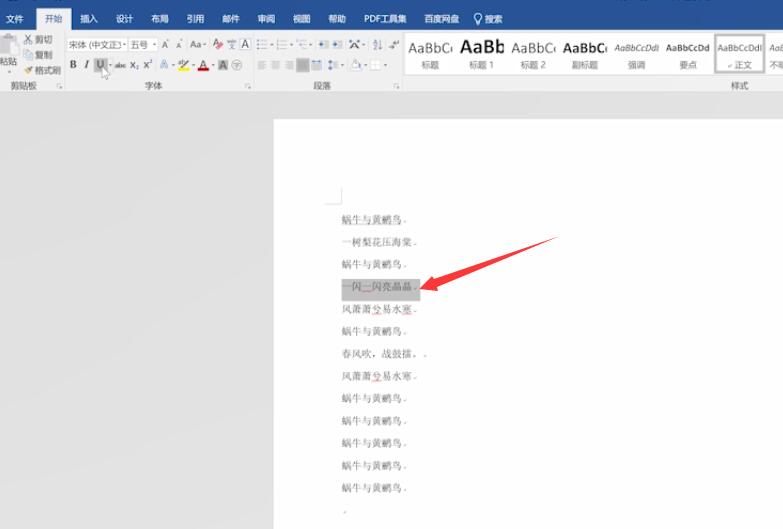Click the Increase Indent icon
Screen dimensions: 783x529
click(x=337, y=44)
